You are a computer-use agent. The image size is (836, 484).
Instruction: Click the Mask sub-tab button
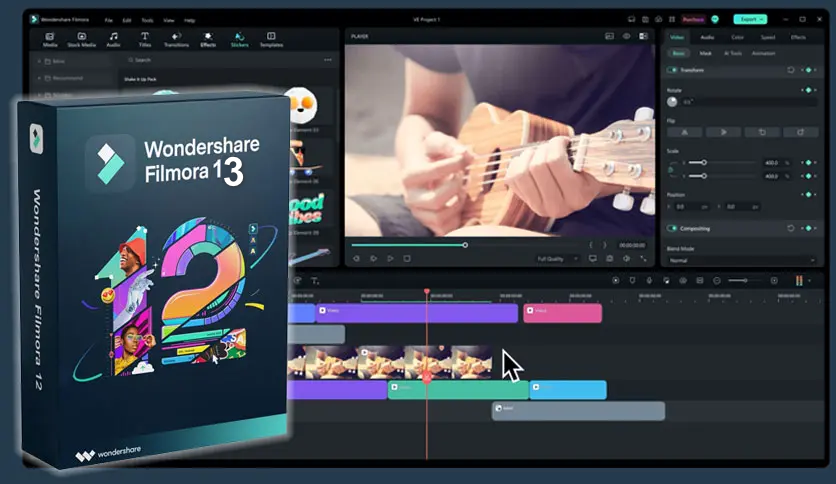[706, 53]
